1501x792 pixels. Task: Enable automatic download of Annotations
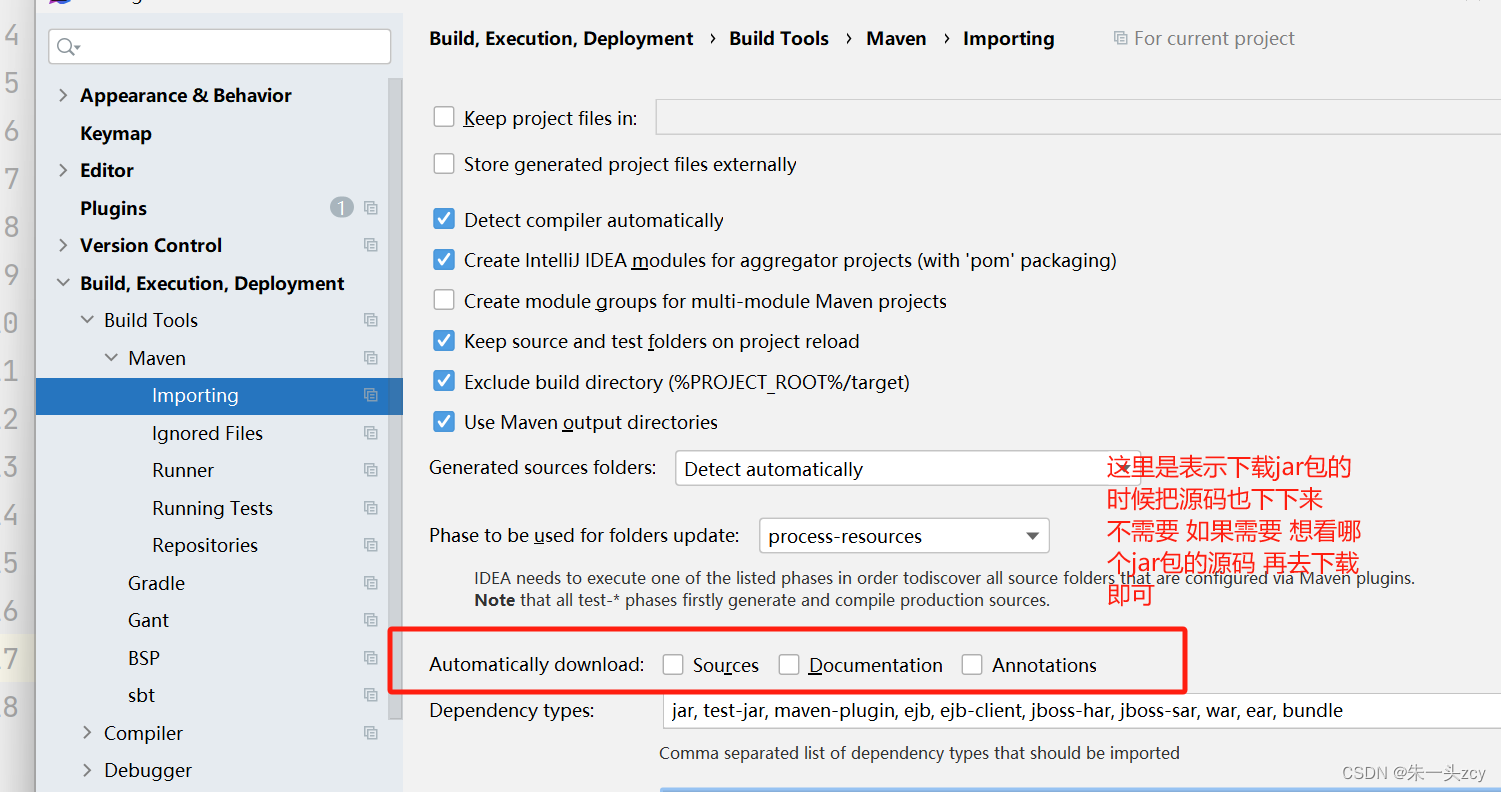(972, 664)
